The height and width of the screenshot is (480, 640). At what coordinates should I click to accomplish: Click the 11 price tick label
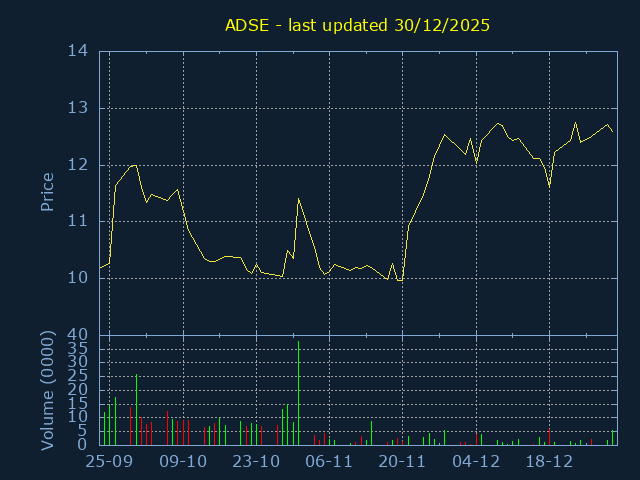pos(77,221)
